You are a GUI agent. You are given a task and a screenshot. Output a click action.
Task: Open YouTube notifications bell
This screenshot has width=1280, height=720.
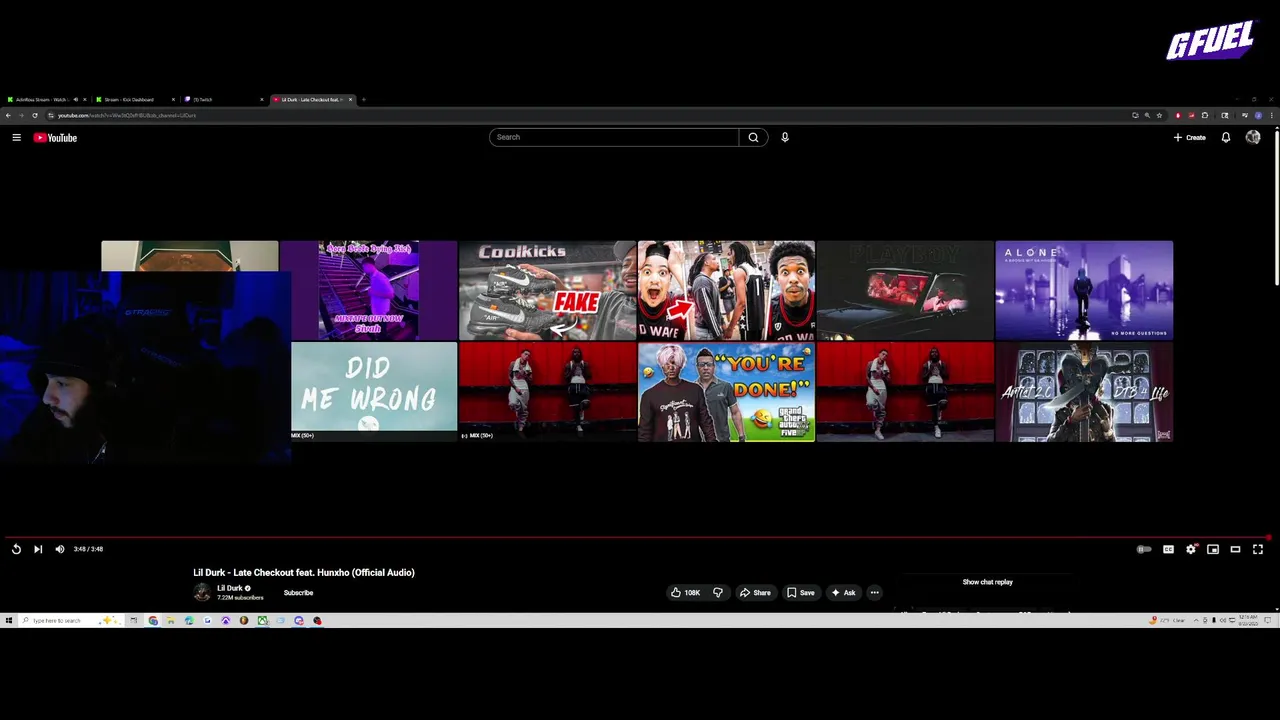1226,138
